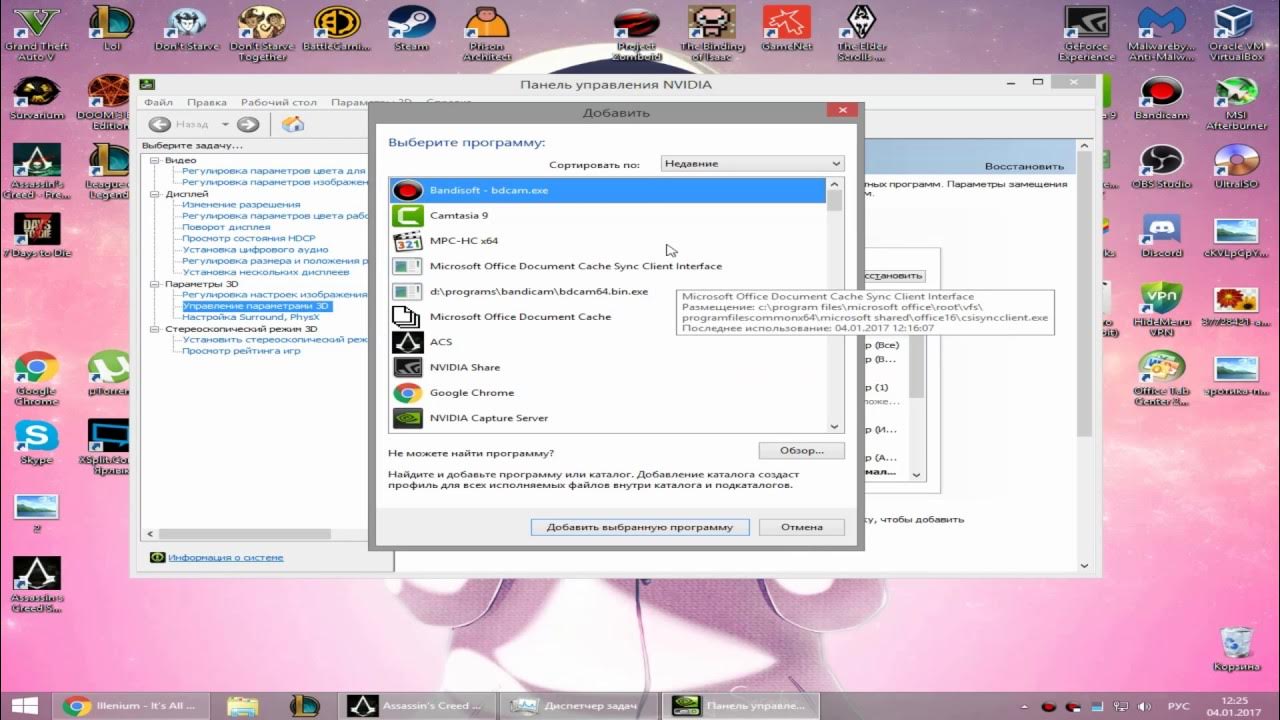Open the Корзина recycle bin
The image size is (1280, 720).
[1237, 648]
